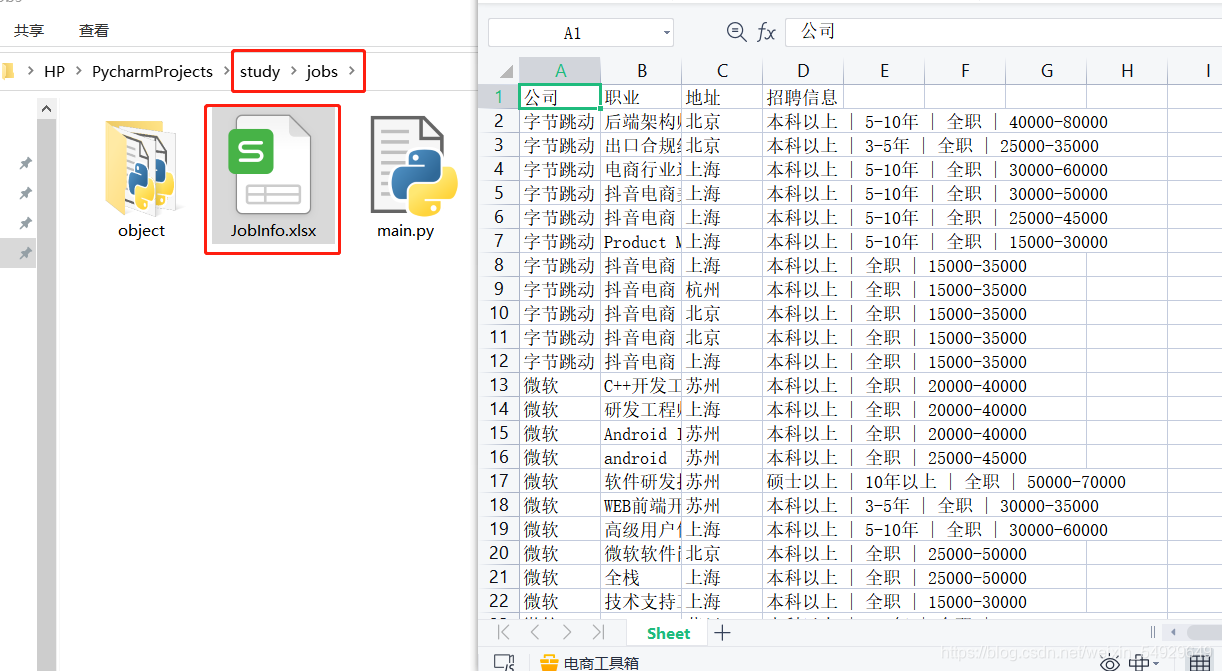Click the first pin icon in Explorer sidebar

(26, 163)
